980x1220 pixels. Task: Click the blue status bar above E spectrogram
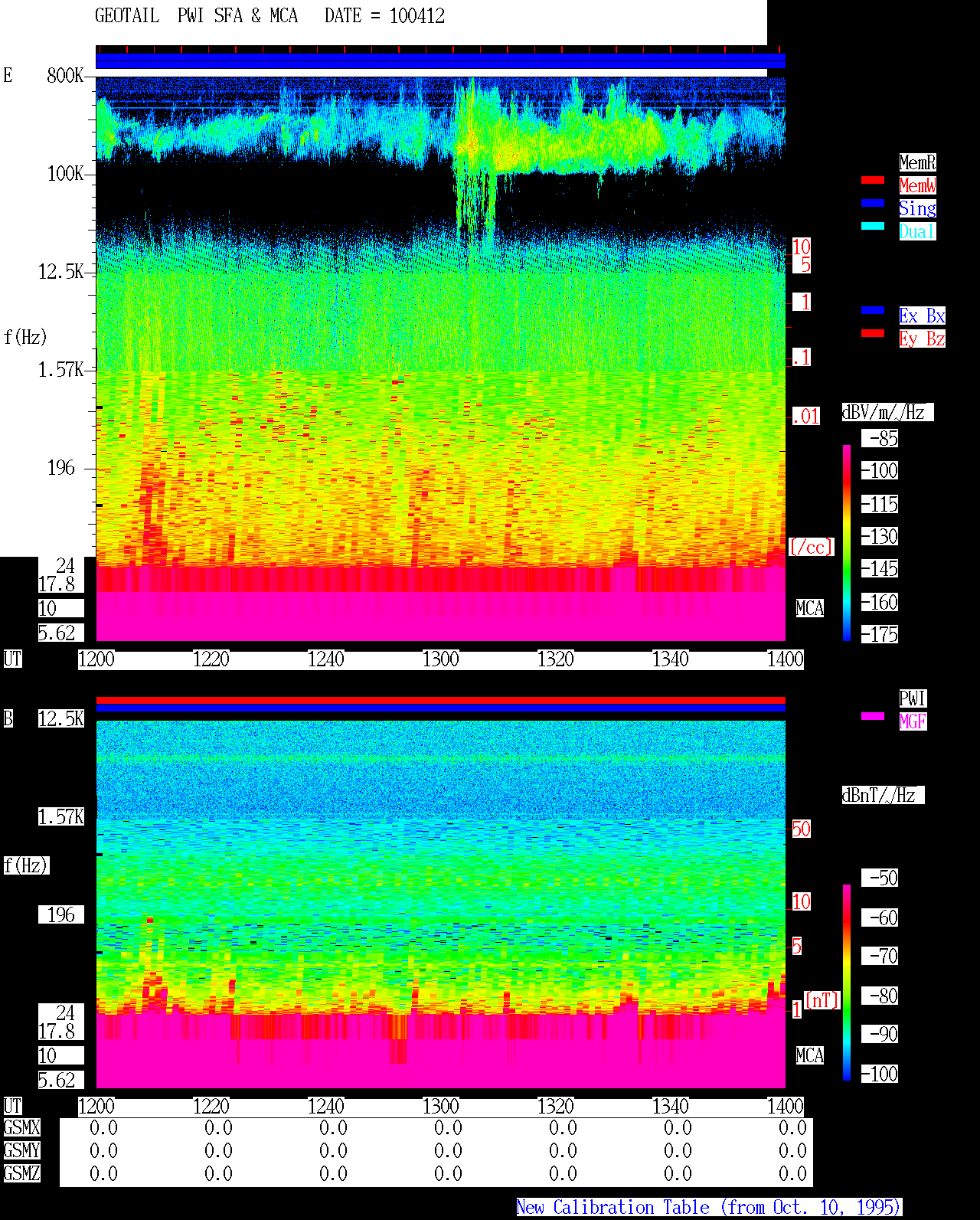point(440,61)
